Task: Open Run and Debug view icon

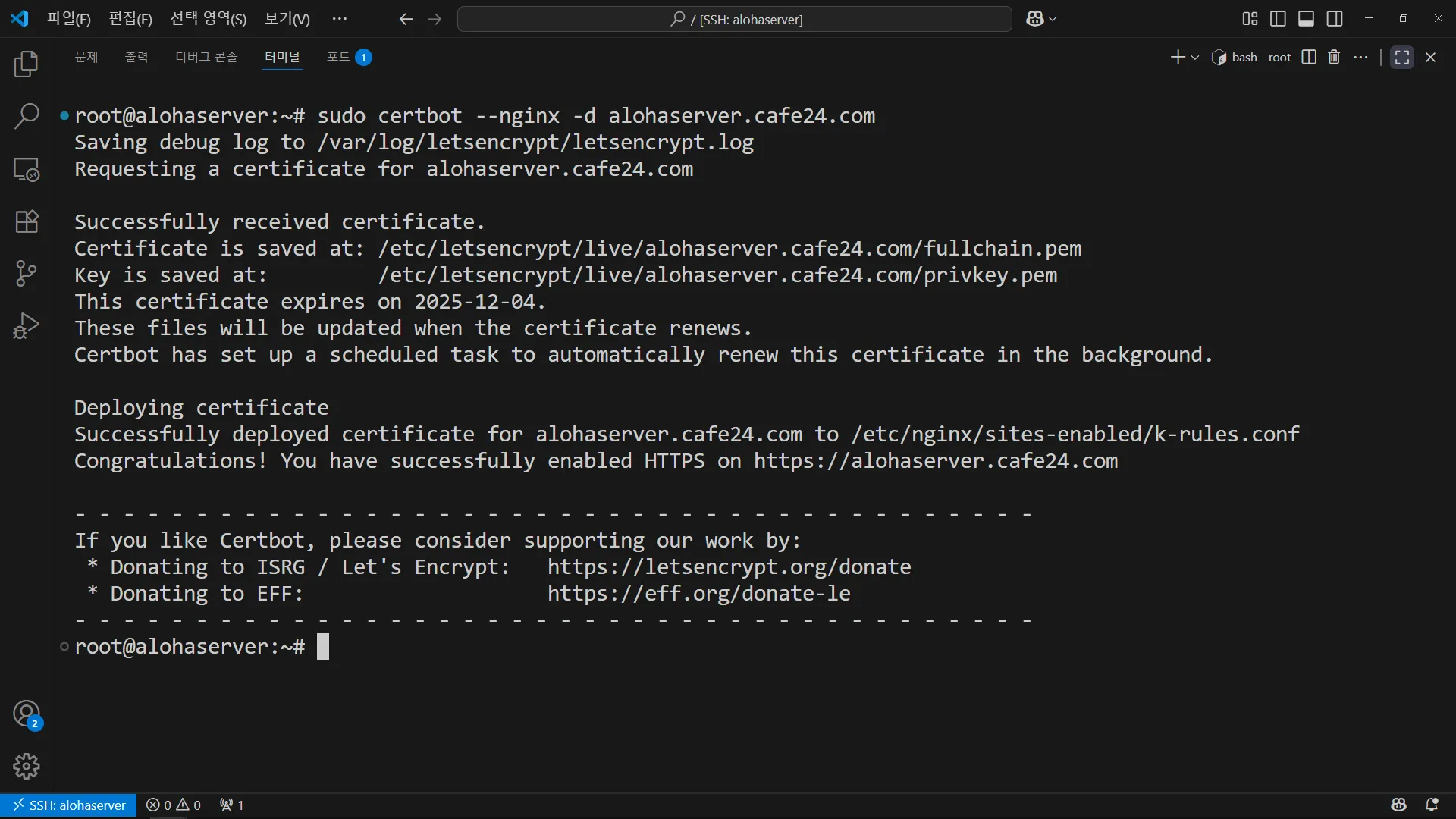Action: [x=27, y=326]
